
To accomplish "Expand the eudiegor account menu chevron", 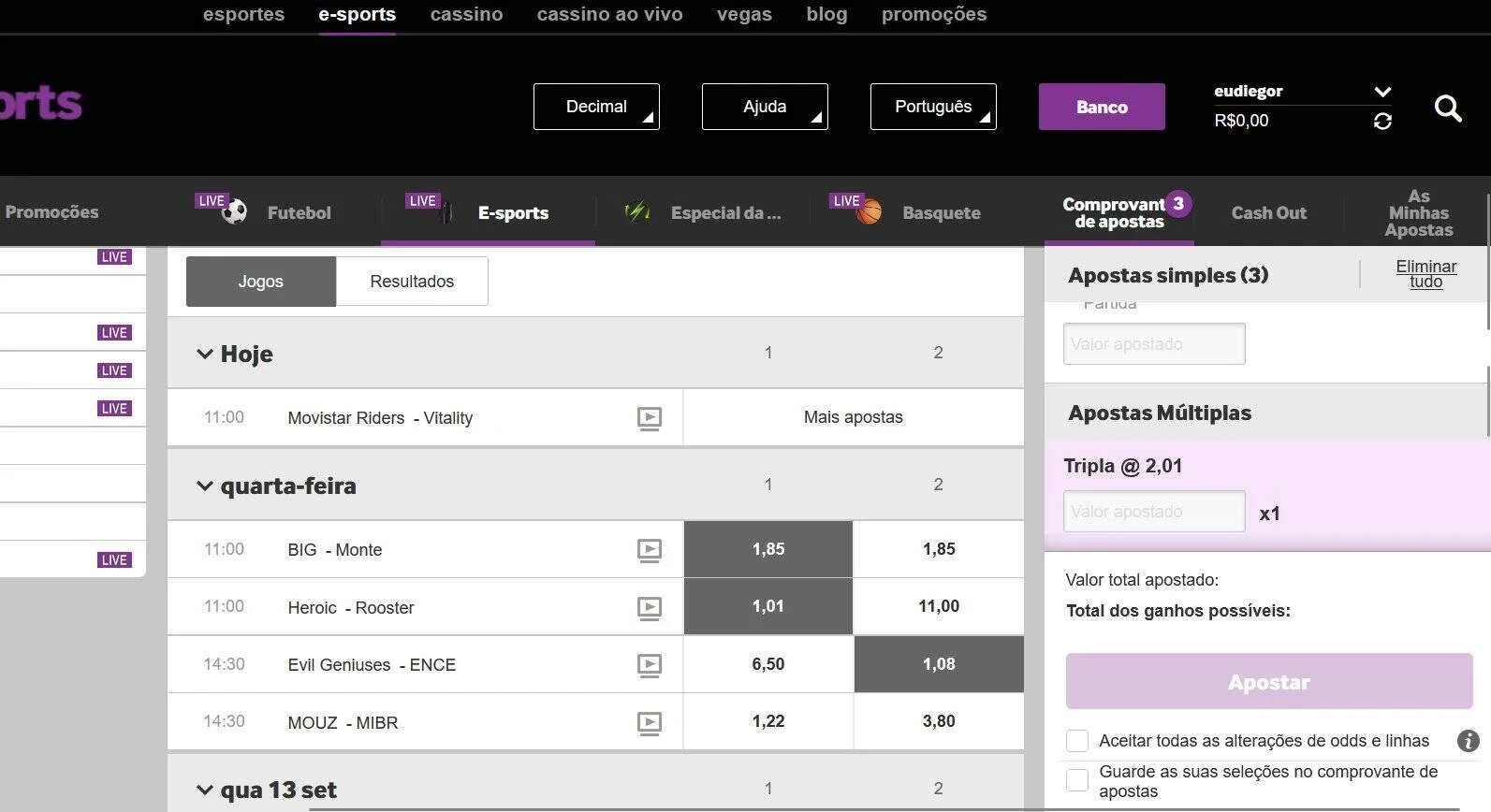I will click(x=1382, y=92).
